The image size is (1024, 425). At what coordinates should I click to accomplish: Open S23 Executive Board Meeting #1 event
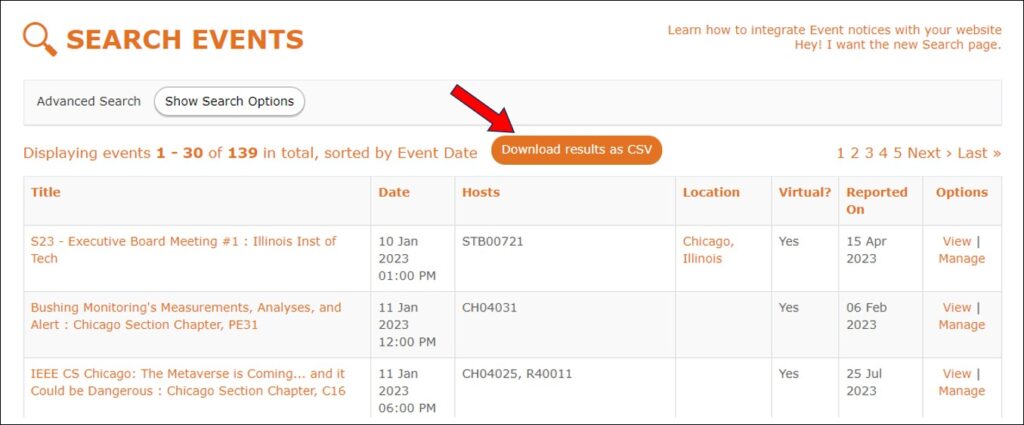[x=184, y=250]
